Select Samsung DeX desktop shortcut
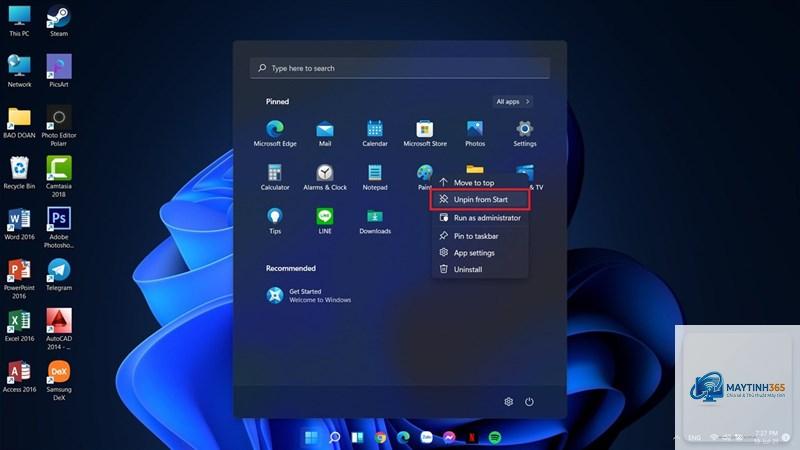Screen dimensions: 800x450 tap(59, 380)
